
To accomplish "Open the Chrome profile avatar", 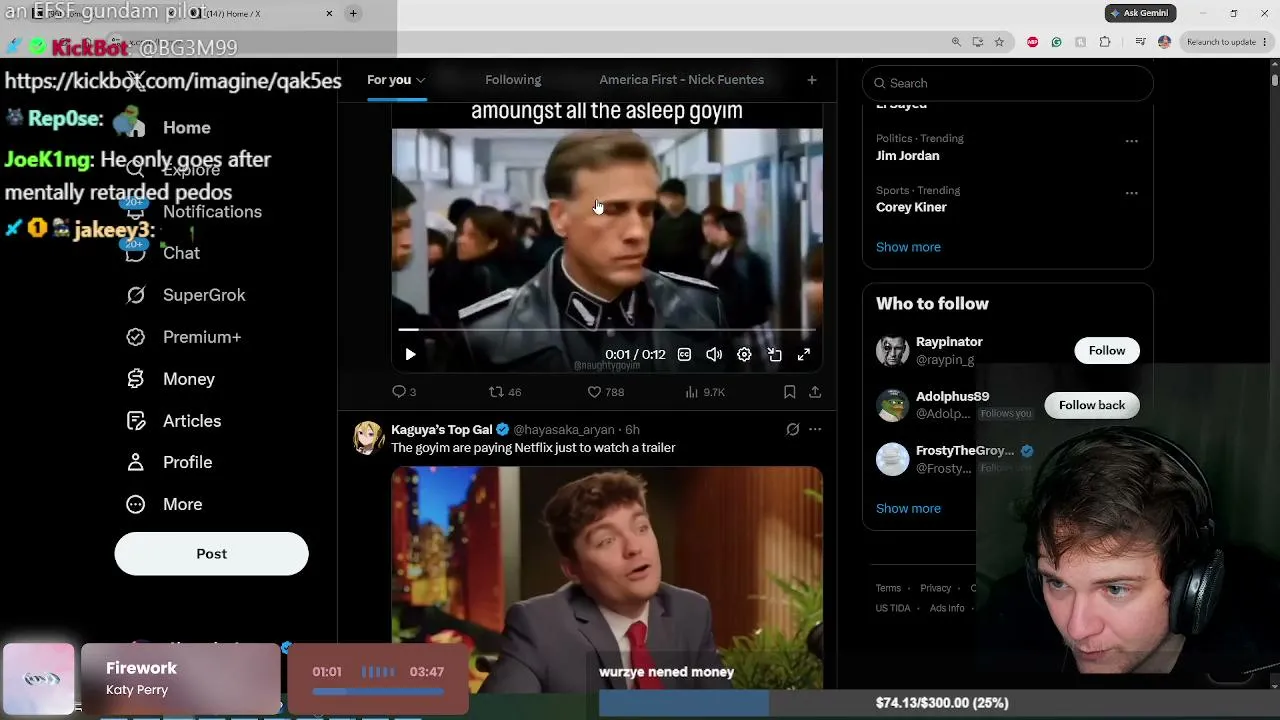I will click(1164, 42).
